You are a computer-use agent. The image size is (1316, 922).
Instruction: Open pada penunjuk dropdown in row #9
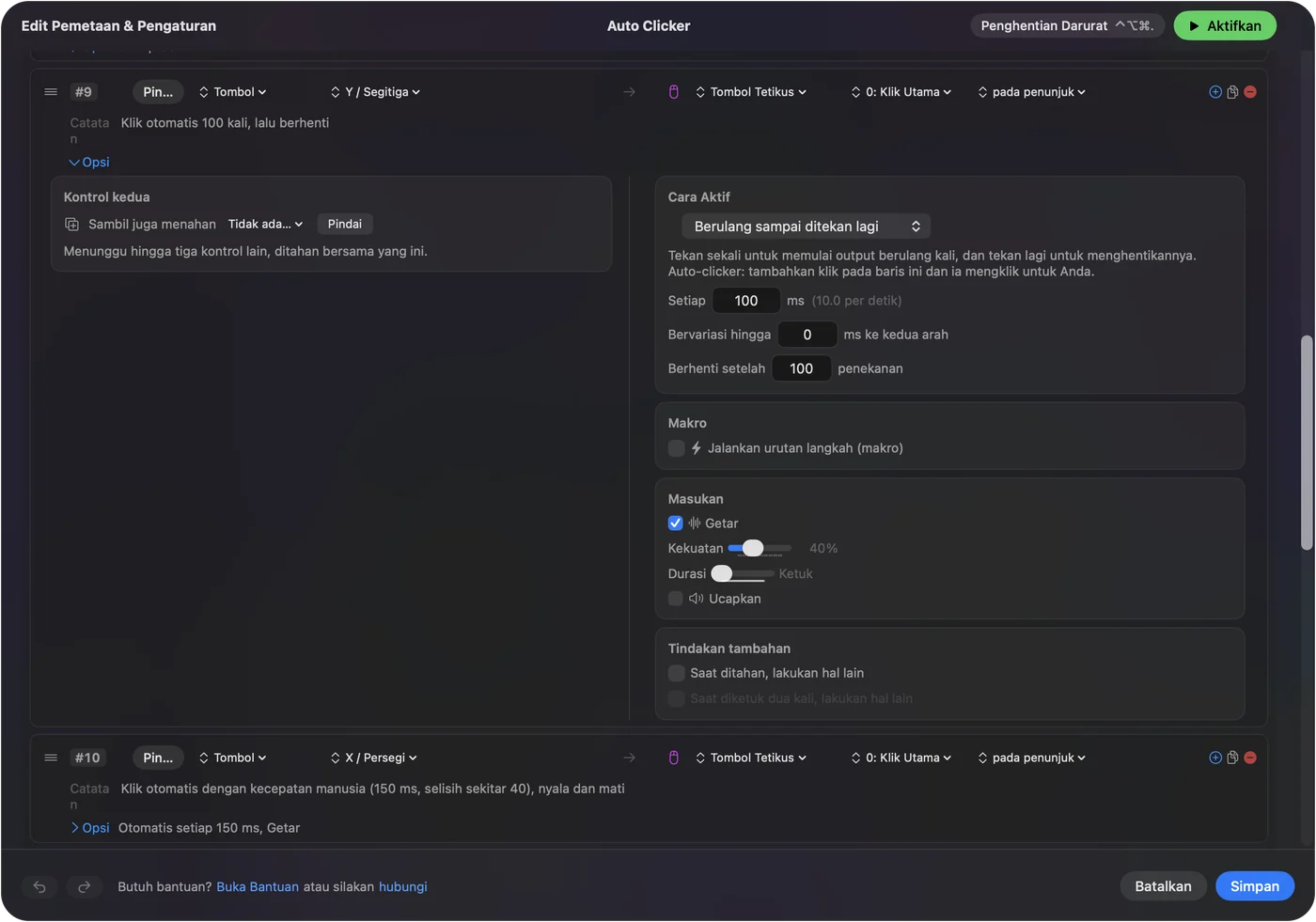click(x=1032, y=92)
